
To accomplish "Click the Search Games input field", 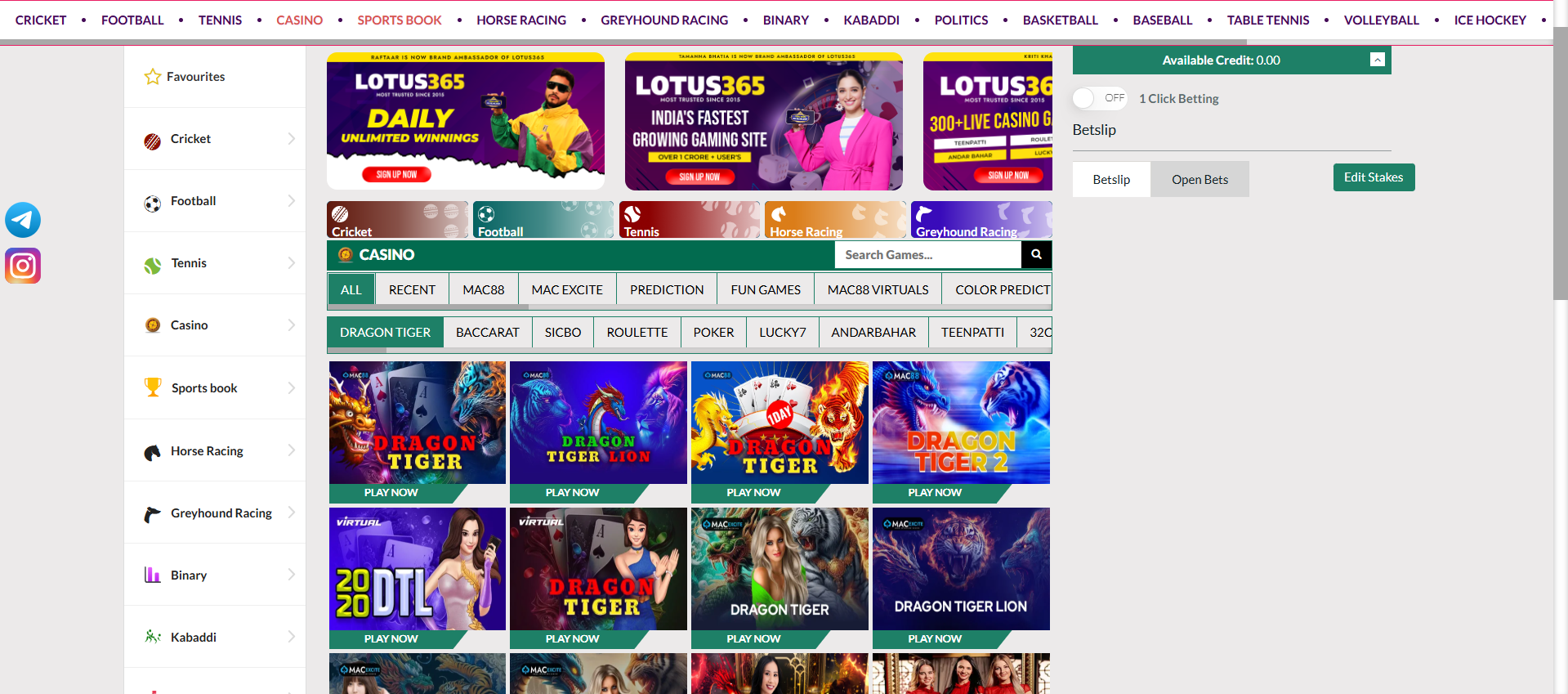I will click(927, 254).
